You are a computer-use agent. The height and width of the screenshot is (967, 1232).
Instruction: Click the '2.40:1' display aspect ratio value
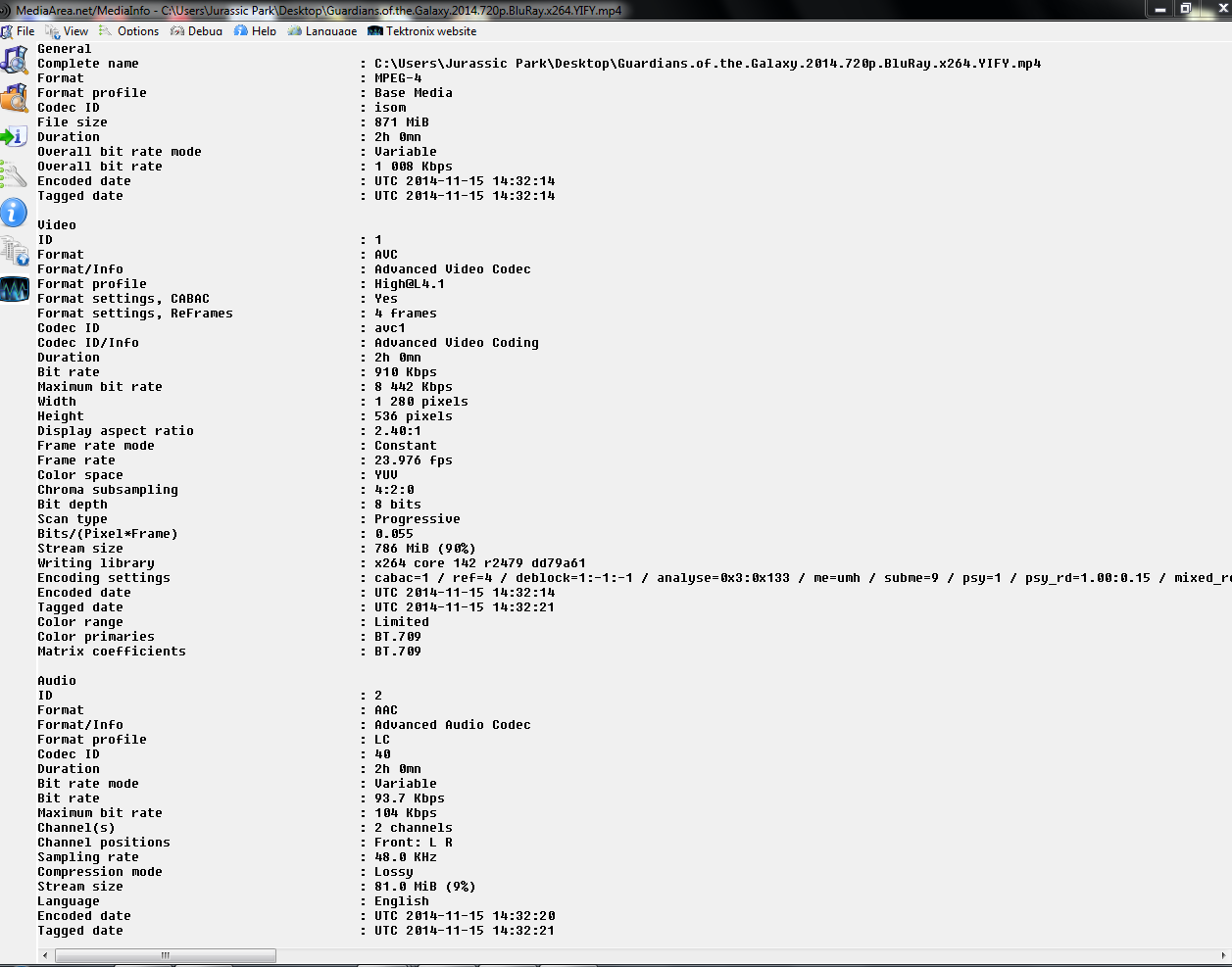(x=398, y=431)
